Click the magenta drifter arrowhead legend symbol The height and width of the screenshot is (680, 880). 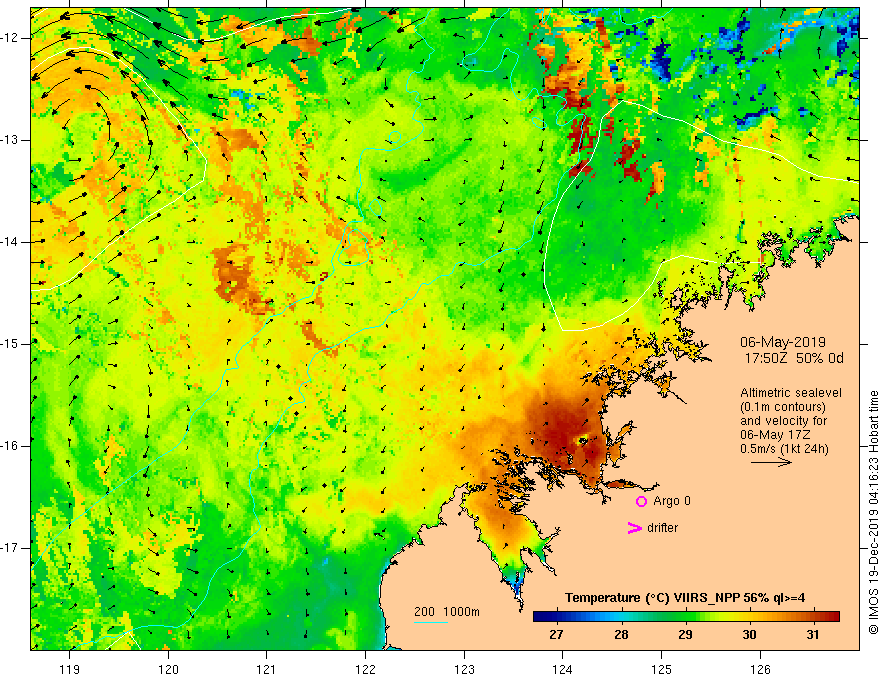tap(634, 528)
